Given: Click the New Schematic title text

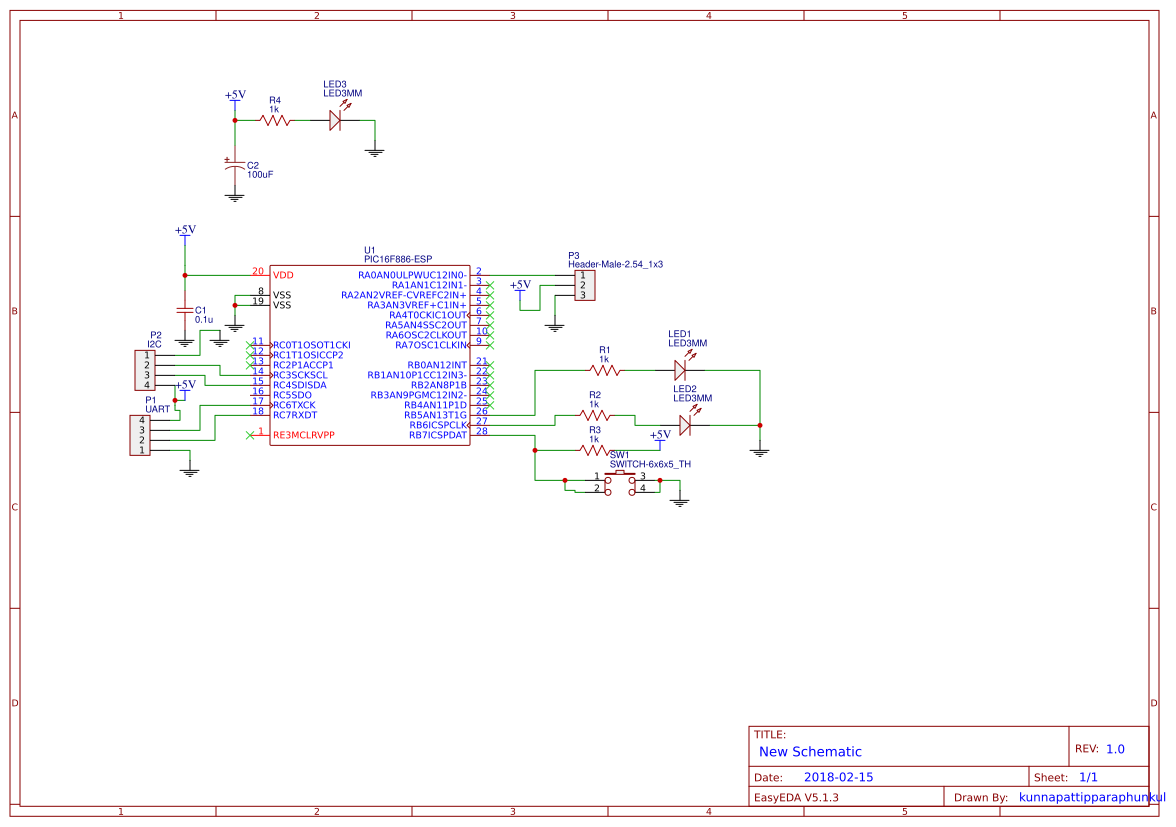Looking at the screenshot, I should pyautogui.click(x=810, y=752).
